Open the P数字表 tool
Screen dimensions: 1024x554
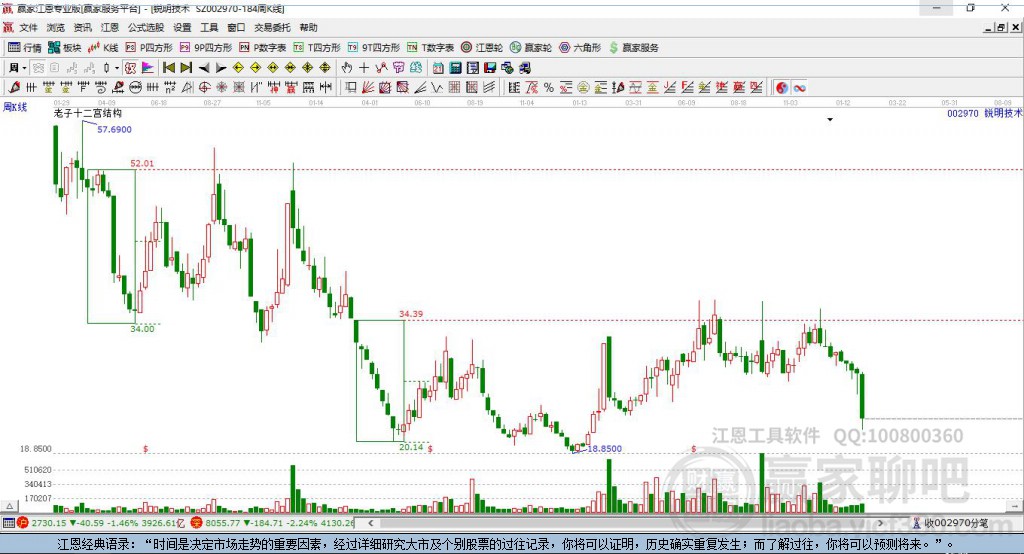point(263,47)
